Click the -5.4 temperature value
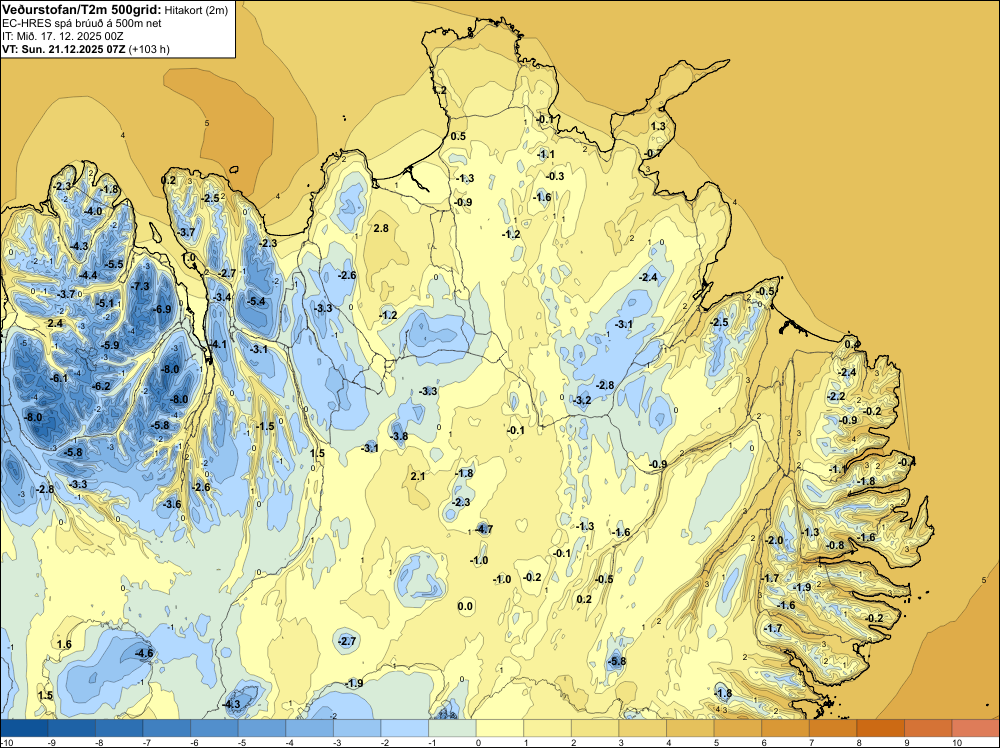 tap(257, 301)
